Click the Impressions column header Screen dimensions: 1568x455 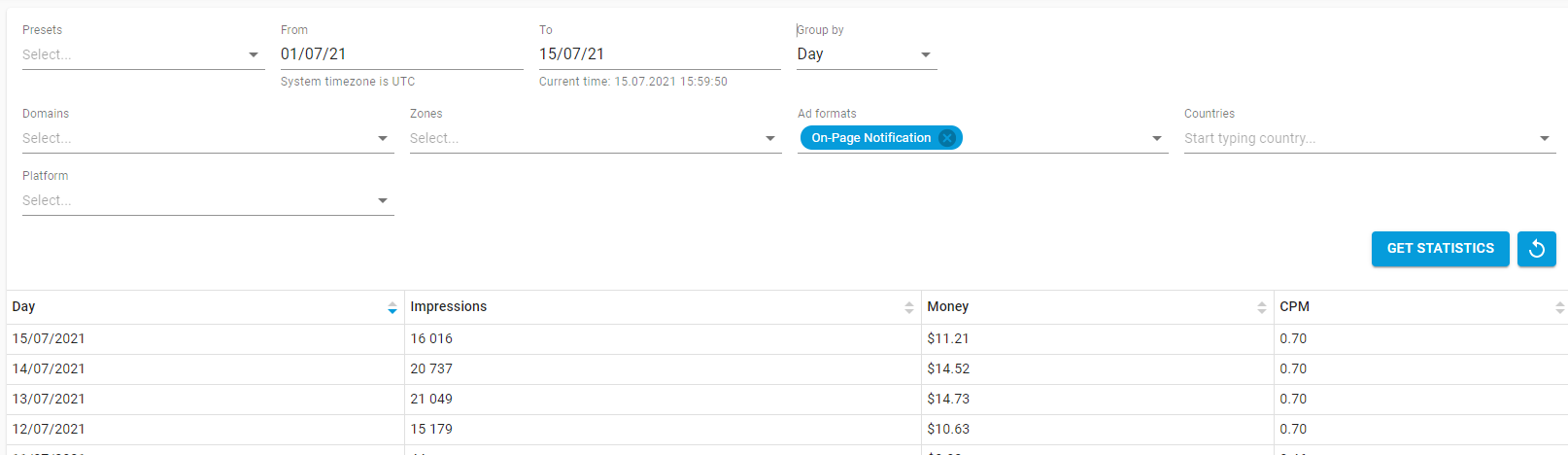coord(449,307)
